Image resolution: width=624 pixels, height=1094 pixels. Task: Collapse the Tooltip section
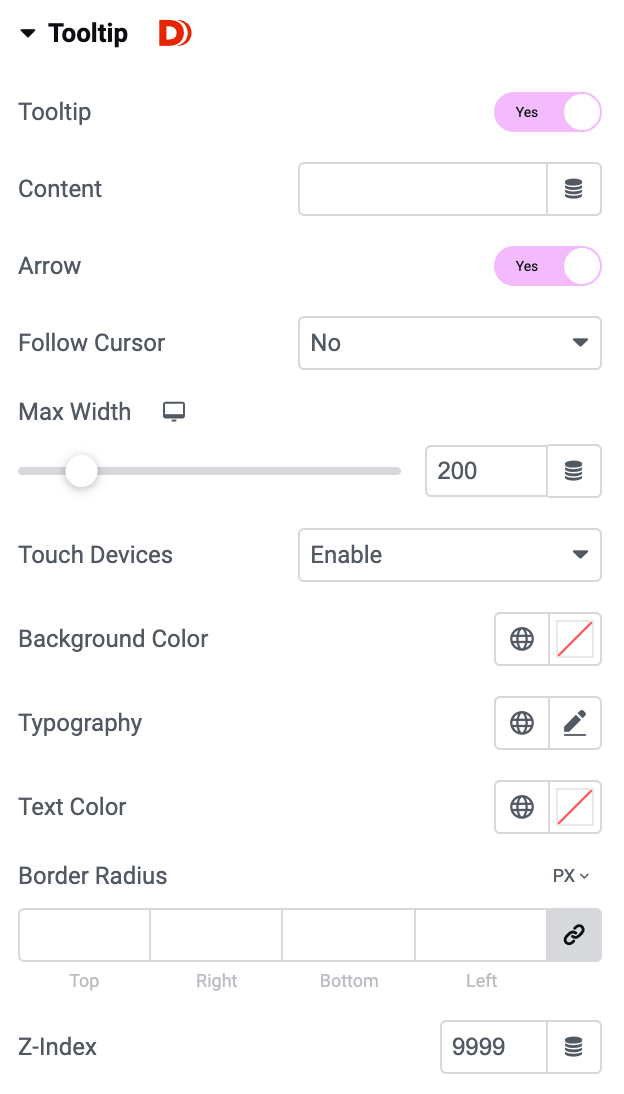[28, 34]
